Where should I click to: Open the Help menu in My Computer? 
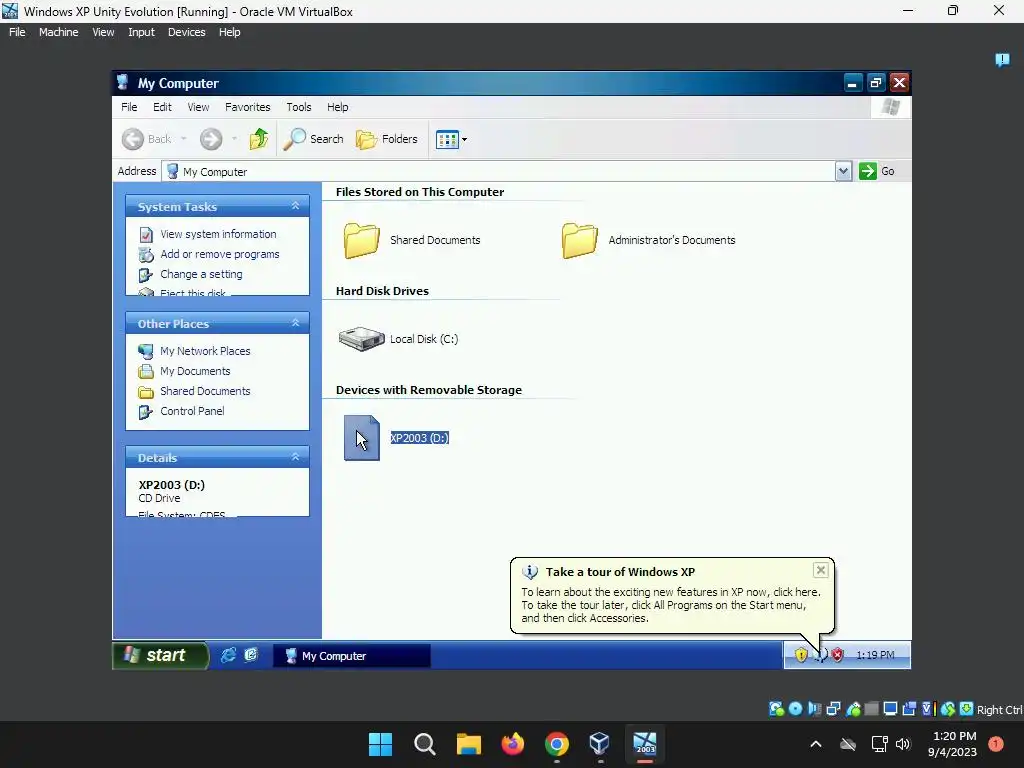[x=338, y=107]
